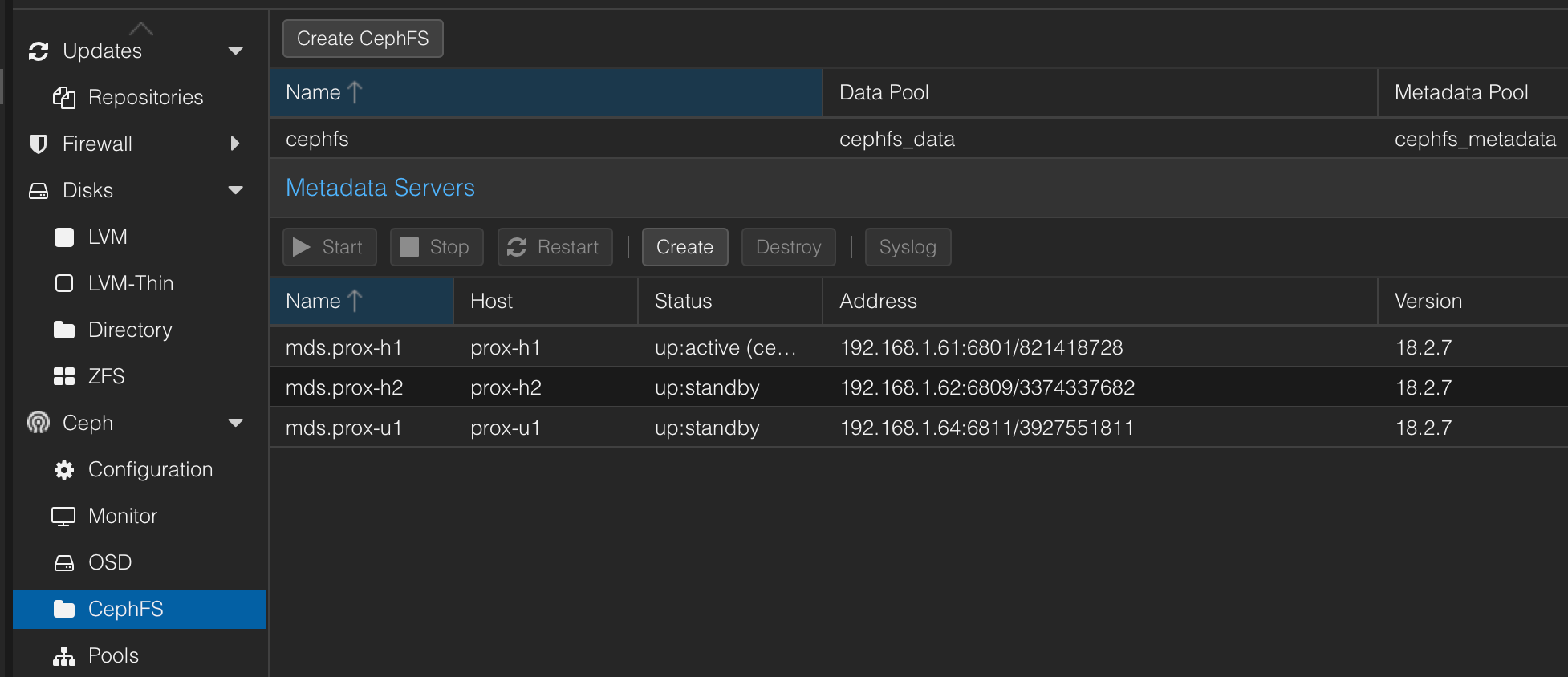Screen dimensions: 1568x677
Task: Click the Start play triangle icon
Action: [302, 247]
